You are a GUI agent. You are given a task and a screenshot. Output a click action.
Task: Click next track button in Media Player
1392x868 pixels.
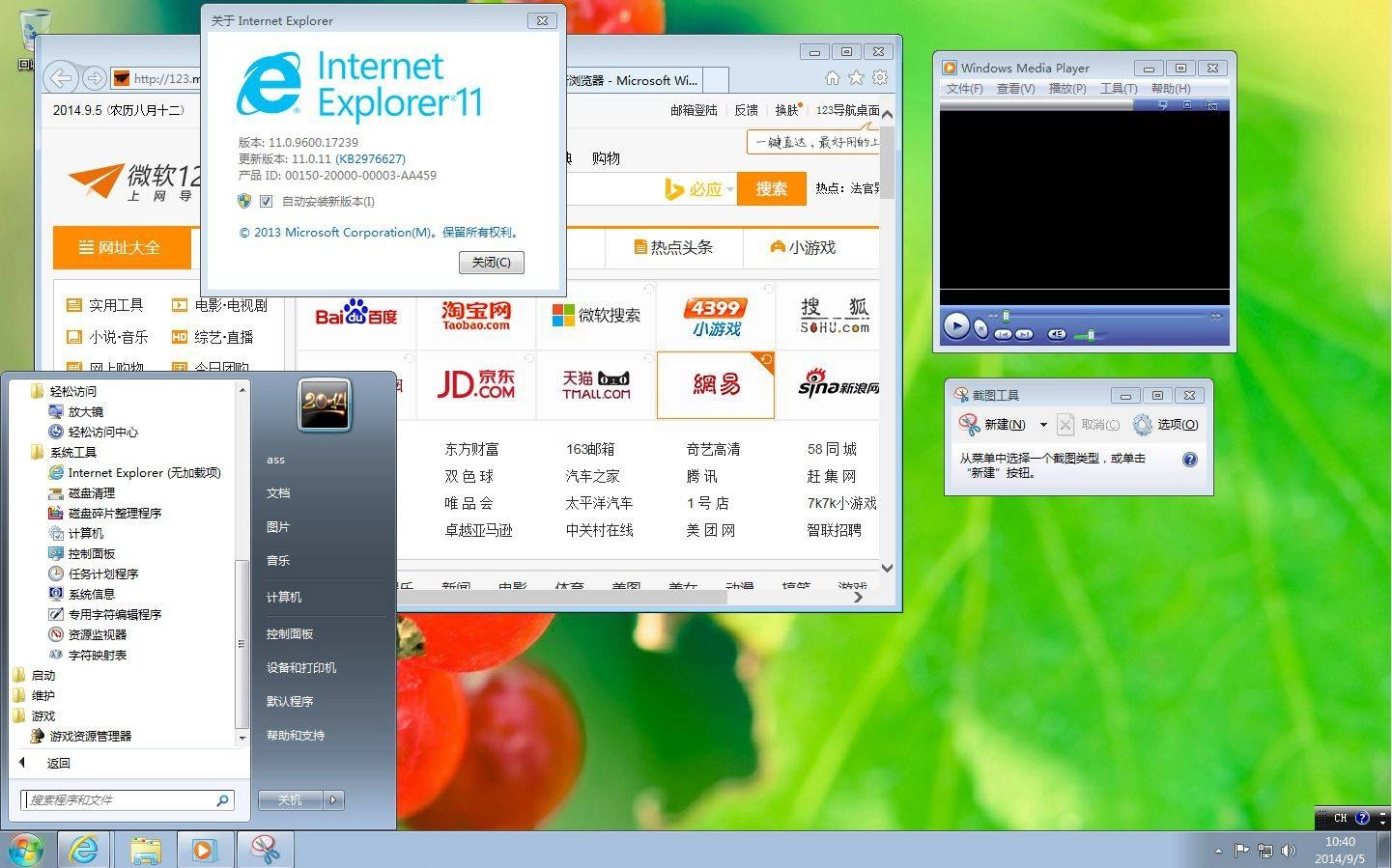(x=1024, y=334)
